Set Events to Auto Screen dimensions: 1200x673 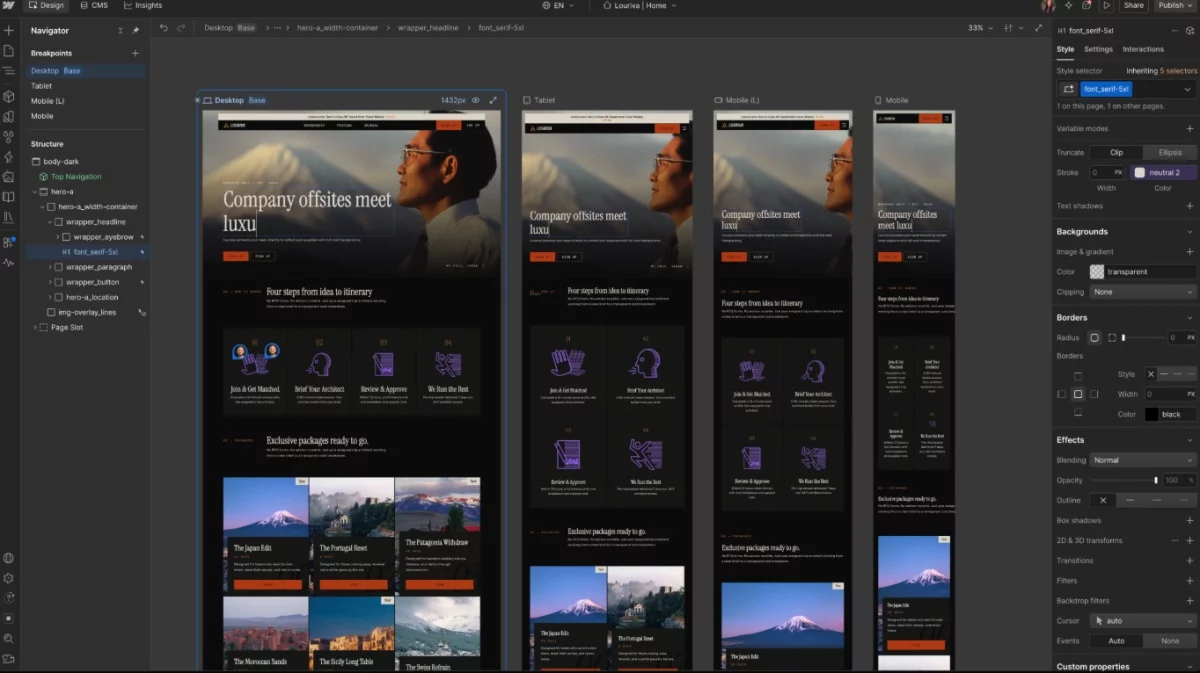(x=1116, y=640)
